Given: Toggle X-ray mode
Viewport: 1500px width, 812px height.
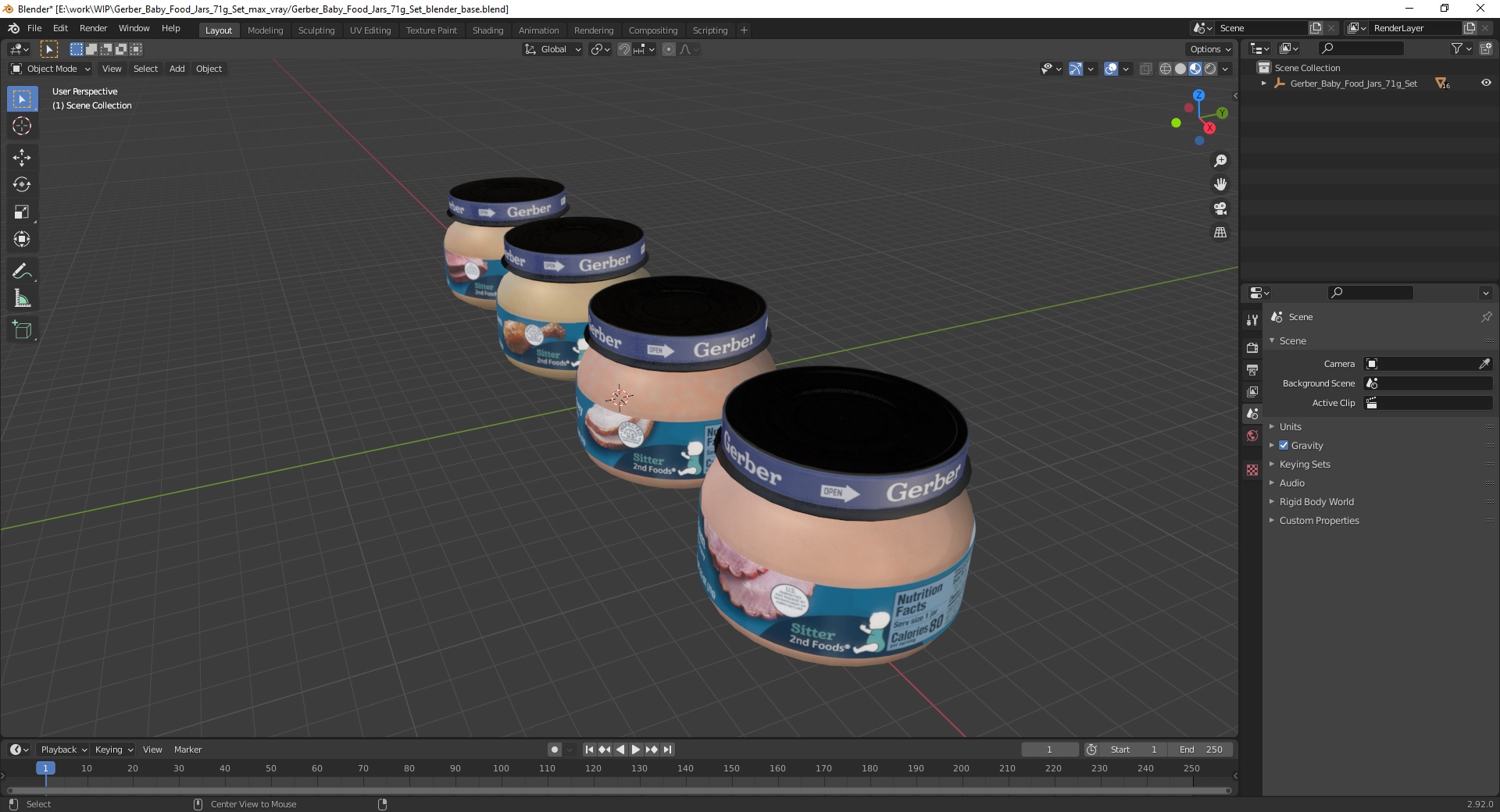Looking at the screenshot, I should click(x=1145, y=69).
